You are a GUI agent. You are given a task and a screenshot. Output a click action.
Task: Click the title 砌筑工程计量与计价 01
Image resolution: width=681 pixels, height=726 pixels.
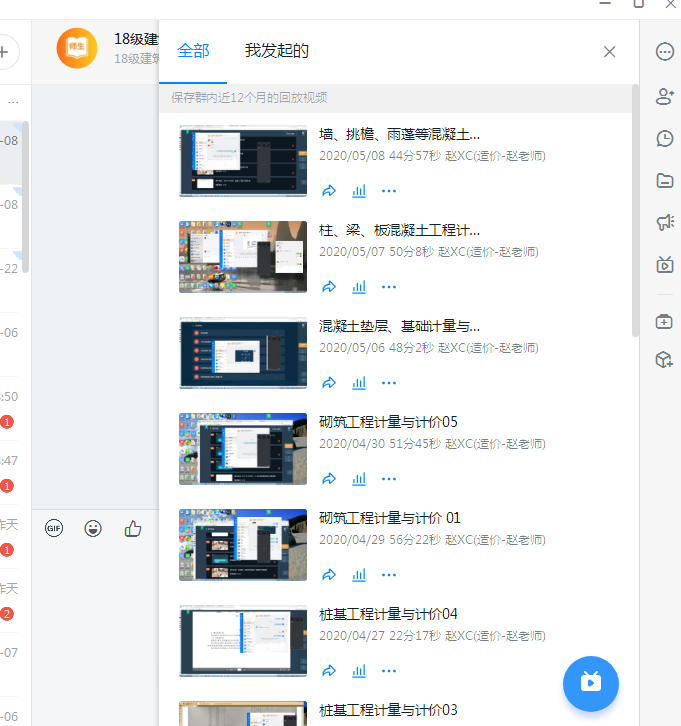click(x=390, y=518)
